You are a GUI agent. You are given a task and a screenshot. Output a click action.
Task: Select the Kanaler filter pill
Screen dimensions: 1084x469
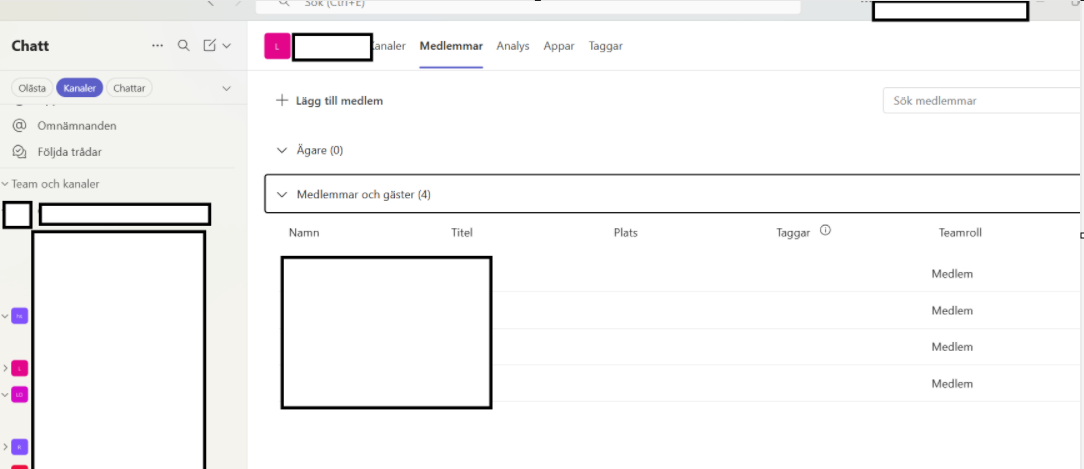click(80, 88)
